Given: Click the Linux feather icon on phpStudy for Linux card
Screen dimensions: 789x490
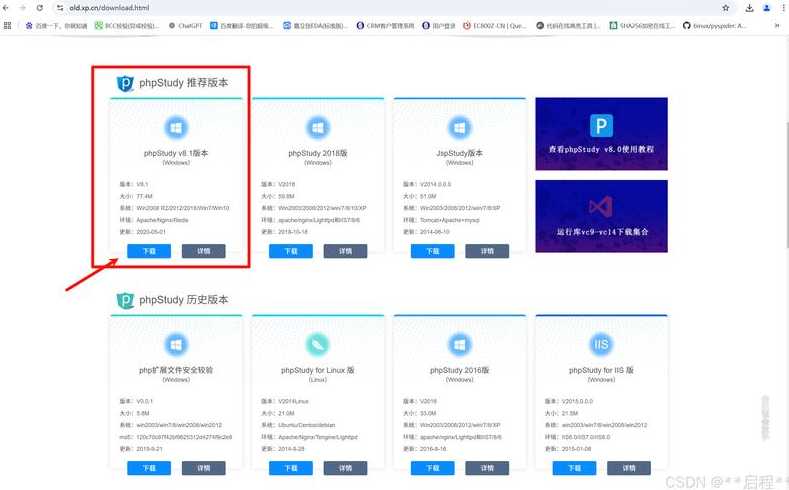Looking at the screenshot, I should [x=318, y=345].
